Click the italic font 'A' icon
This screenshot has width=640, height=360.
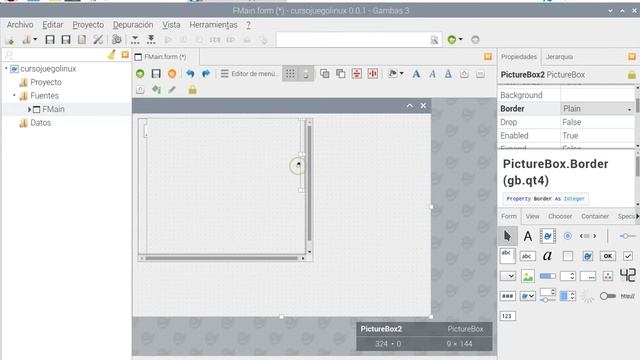pyautogui.click(x=432, y=74)
